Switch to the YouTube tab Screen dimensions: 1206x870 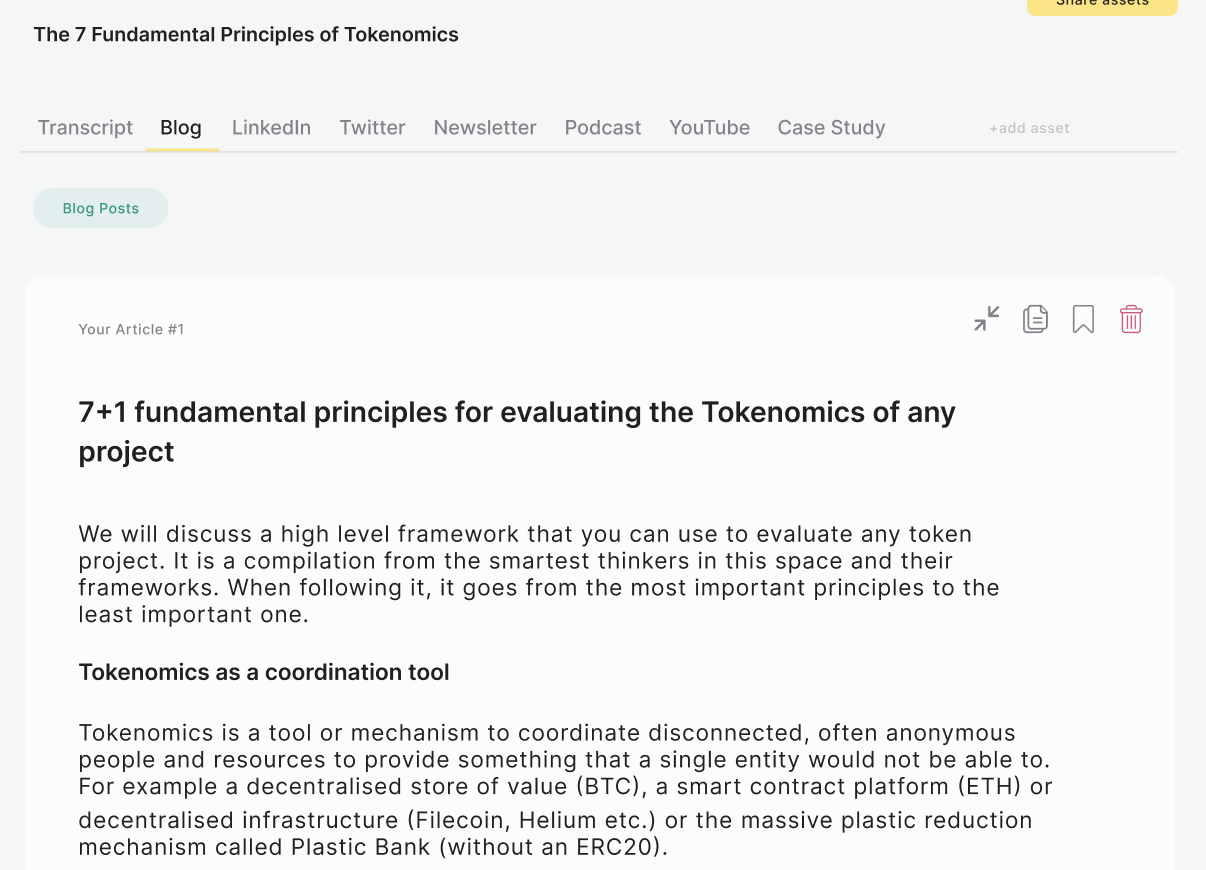pyautogui.click(x=709, y=128)
